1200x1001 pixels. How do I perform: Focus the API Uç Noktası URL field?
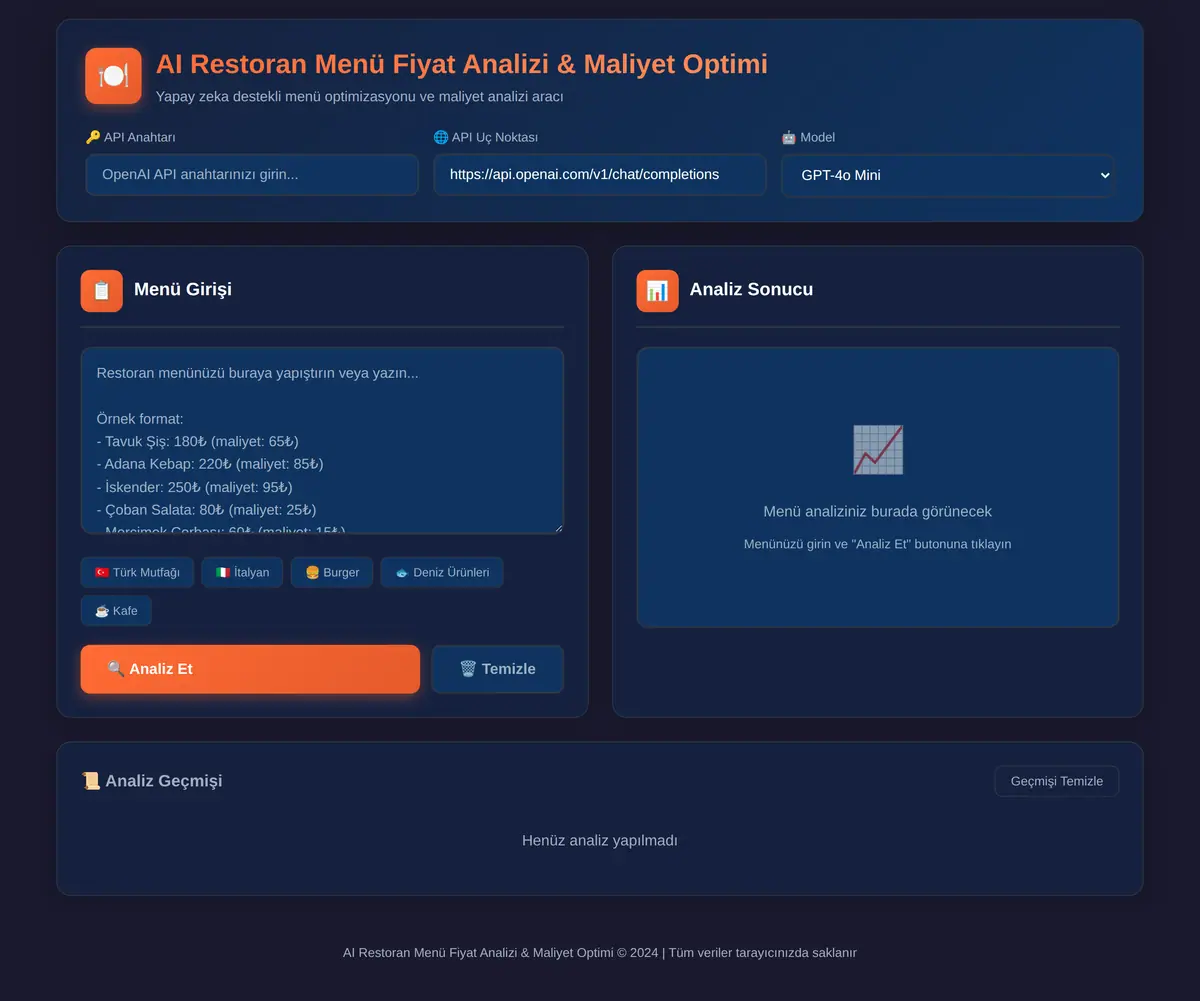click(600, 175)
